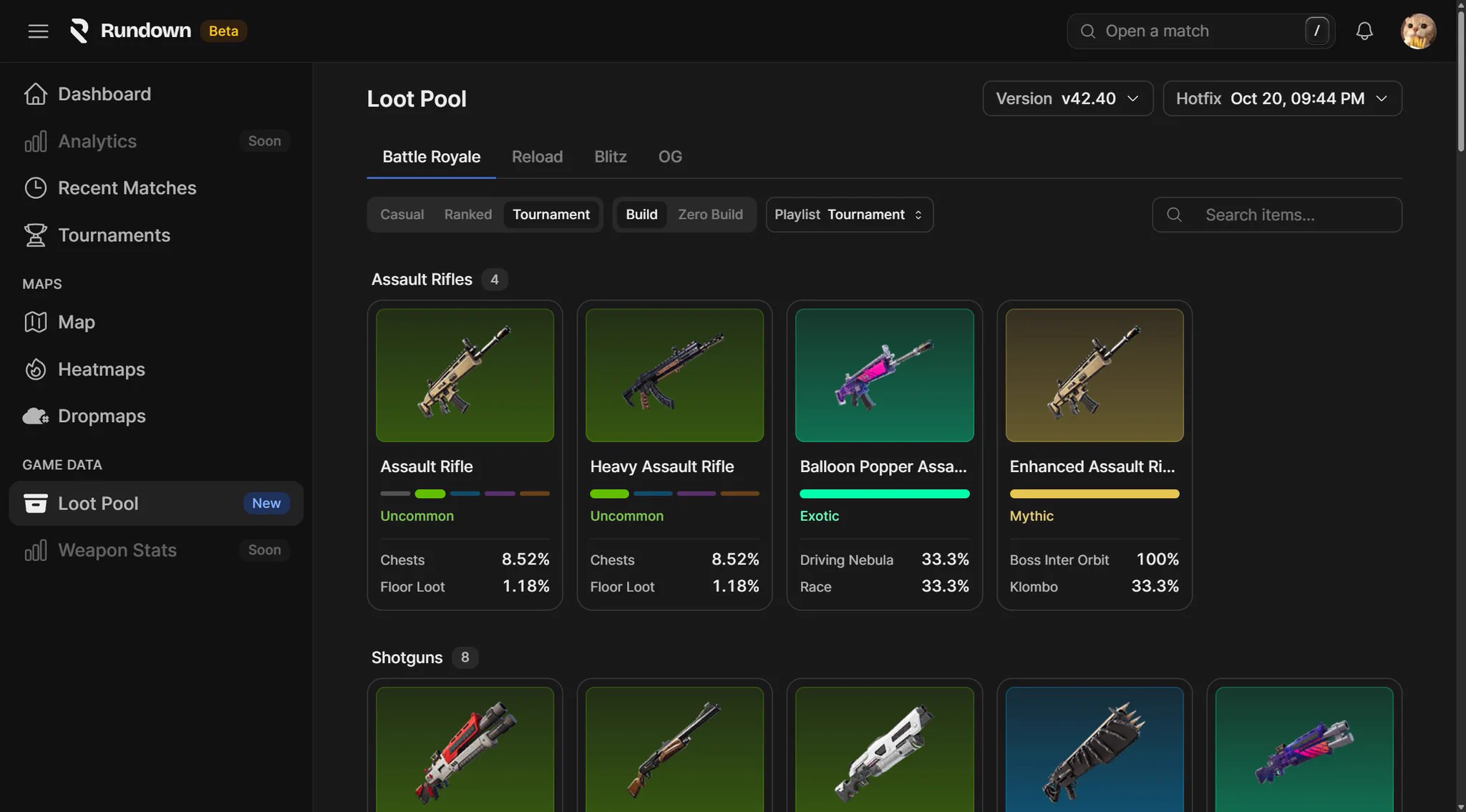Click the Beta badge
The image size is (1466, 812).
pos(223,31)
